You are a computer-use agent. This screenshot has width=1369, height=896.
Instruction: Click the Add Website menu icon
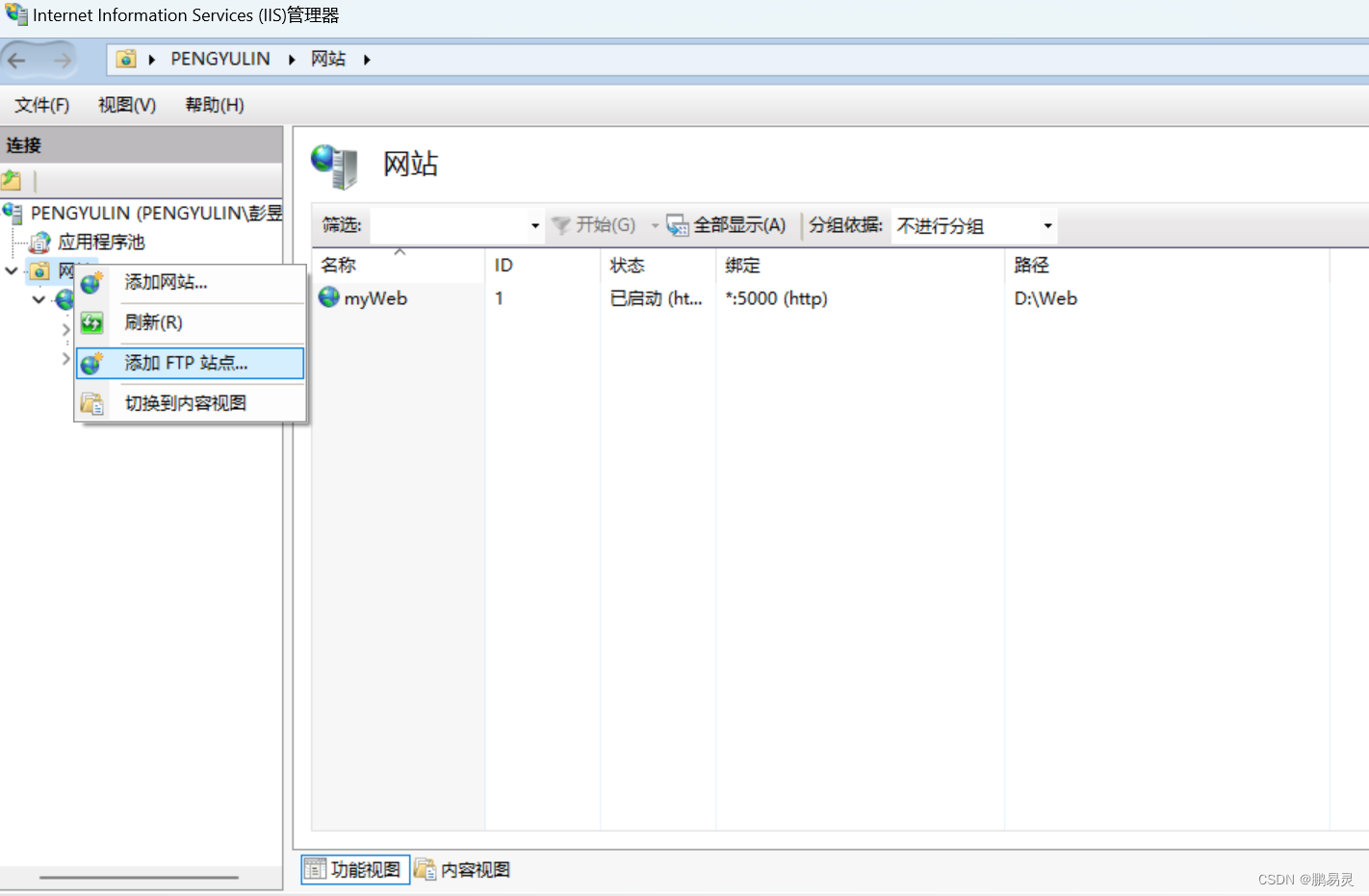pyautogui.click(x=92, y=283)
